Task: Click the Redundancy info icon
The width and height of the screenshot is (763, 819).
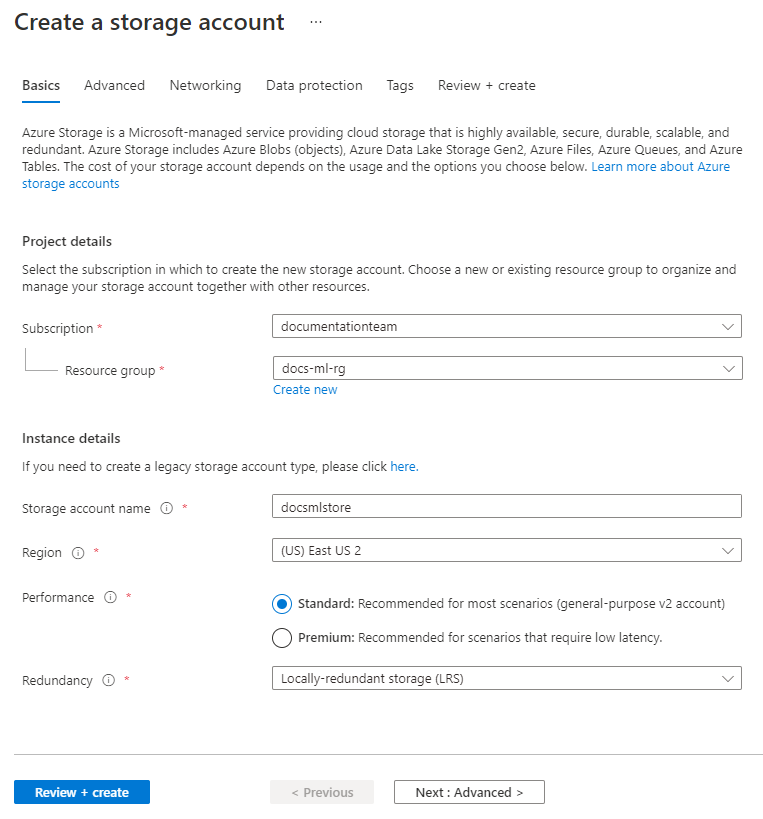Action: click(x=108, y=680)
